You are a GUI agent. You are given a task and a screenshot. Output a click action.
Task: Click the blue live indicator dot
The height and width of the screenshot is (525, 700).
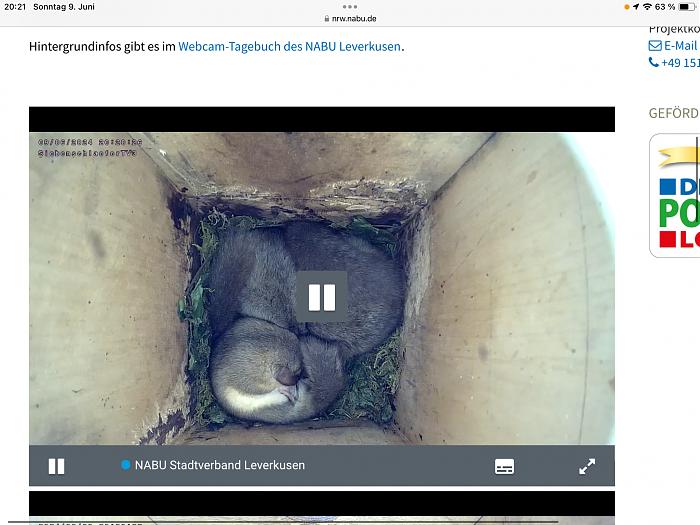(x=126, y=465)
